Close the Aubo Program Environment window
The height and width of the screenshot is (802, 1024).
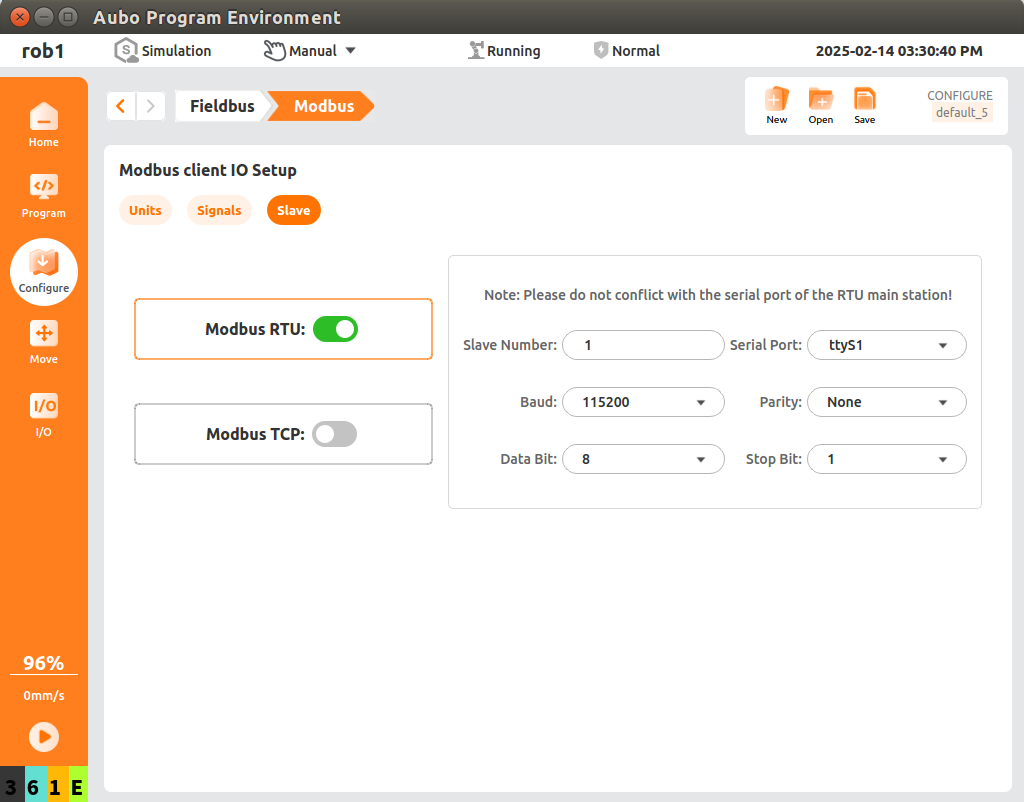point(20,16)
